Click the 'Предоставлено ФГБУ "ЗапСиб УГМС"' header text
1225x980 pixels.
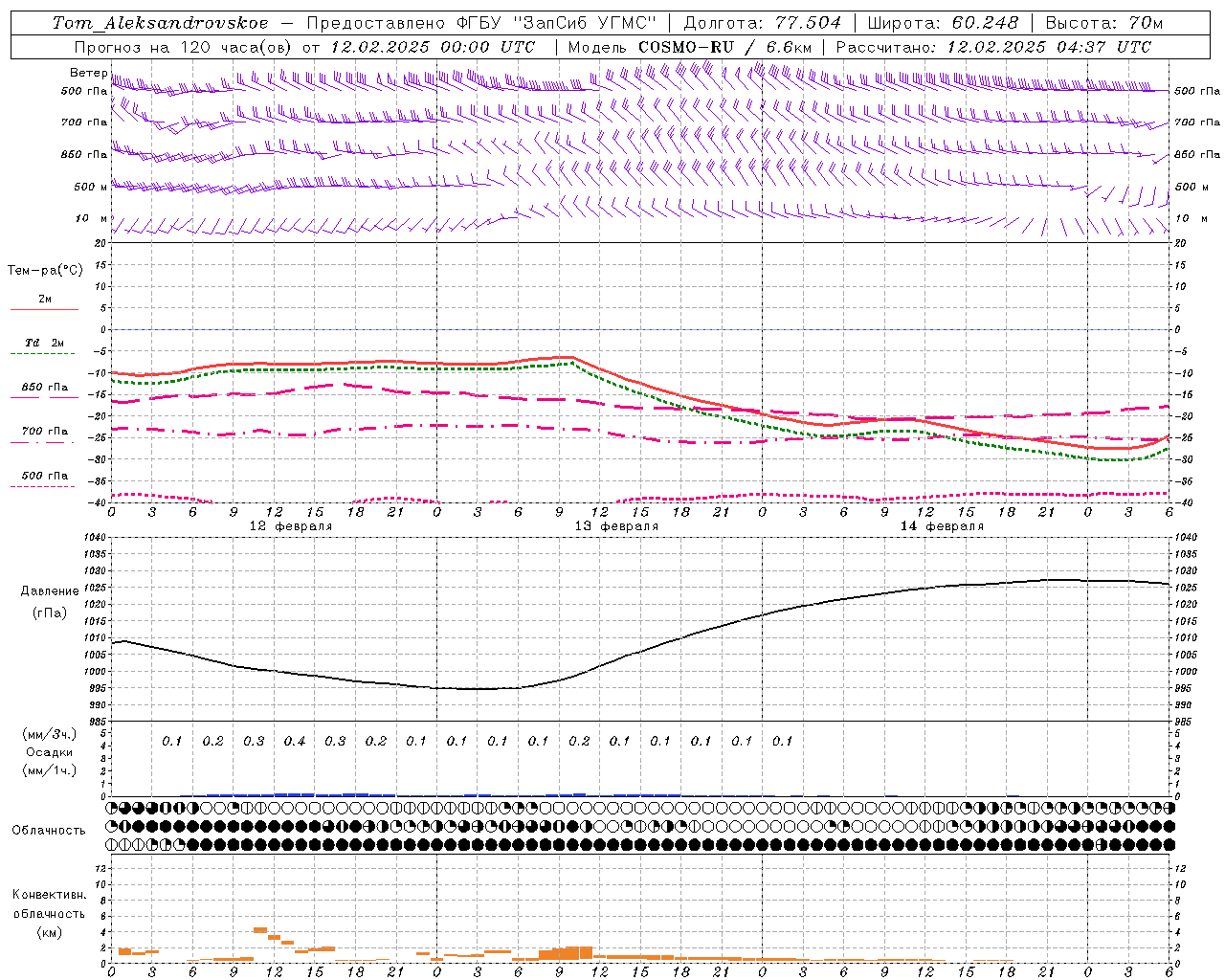481,23
